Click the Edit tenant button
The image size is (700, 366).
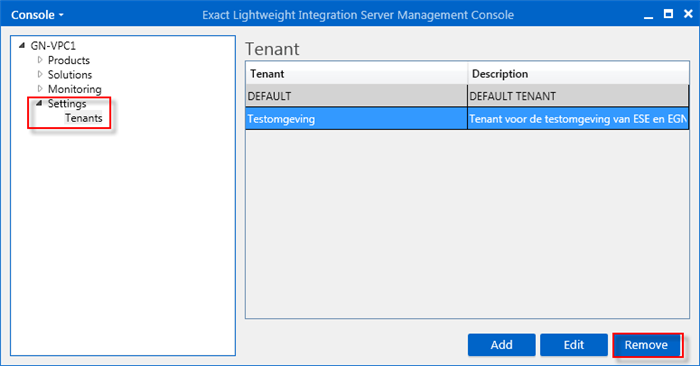tap(574, 345)
